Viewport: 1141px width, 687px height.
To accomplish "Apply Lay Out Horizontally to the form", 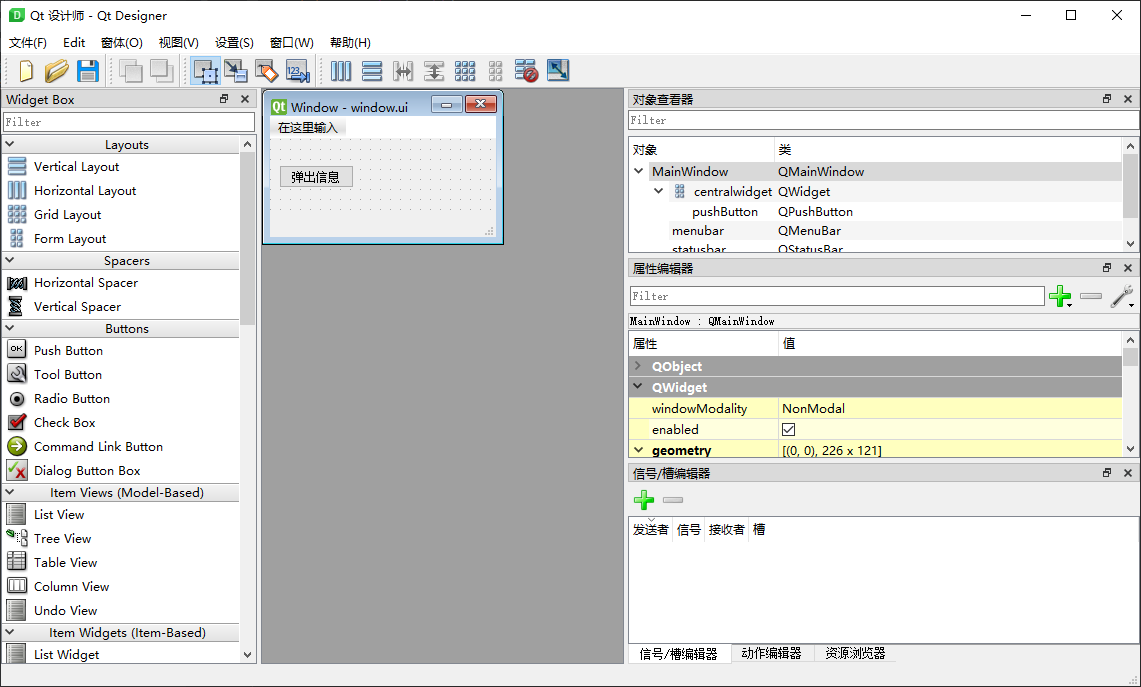I will click(341, 71).
